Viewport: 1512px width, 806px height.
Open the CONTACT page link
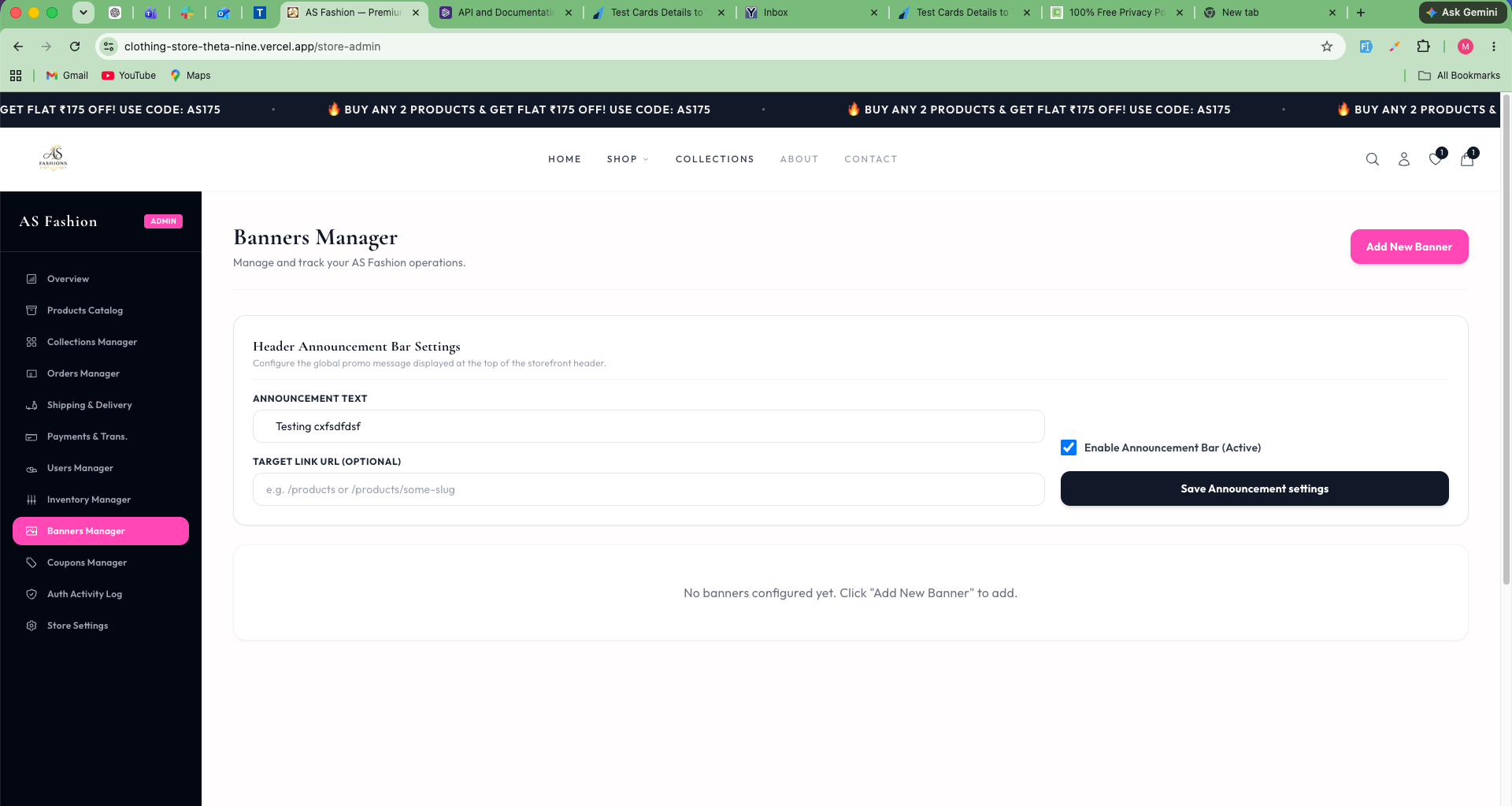(871, 159)
